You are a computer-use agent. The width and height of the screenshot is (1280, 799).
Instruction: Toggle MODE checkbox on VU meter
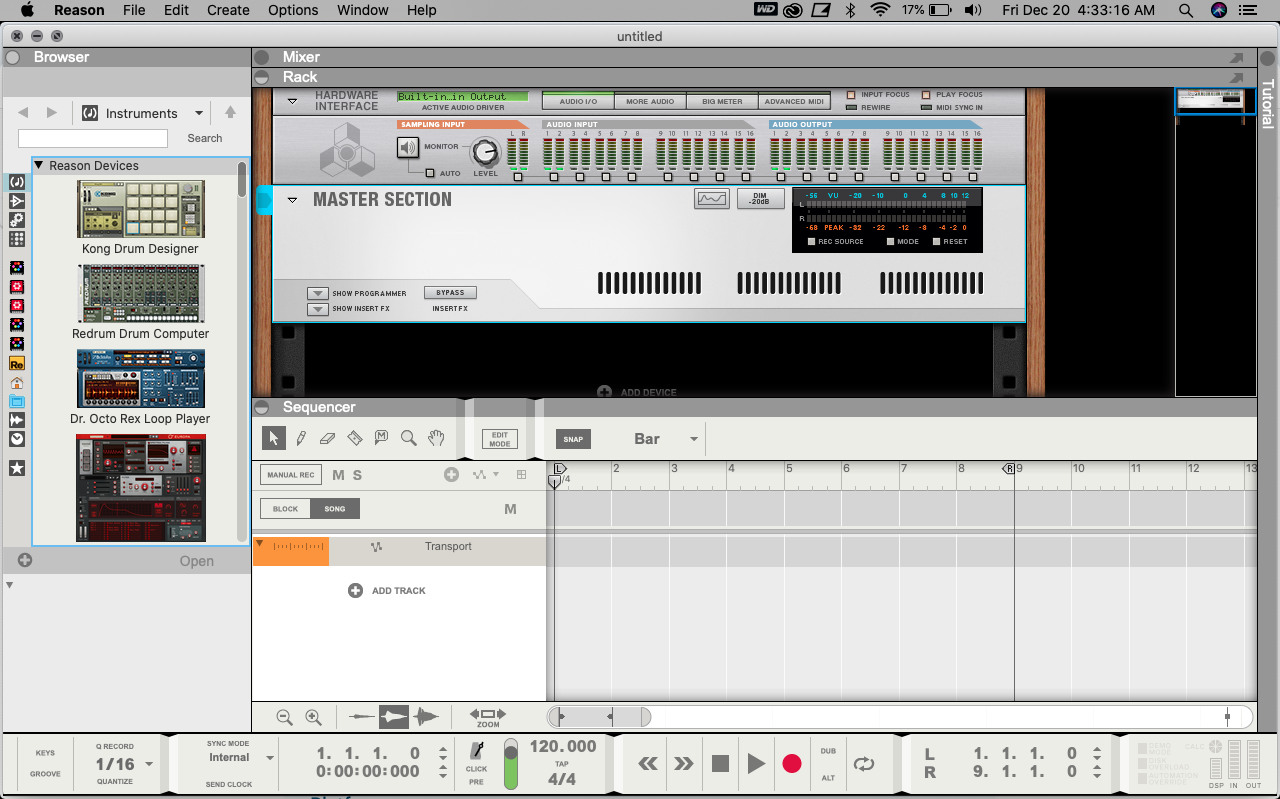[x=891, y=241]
